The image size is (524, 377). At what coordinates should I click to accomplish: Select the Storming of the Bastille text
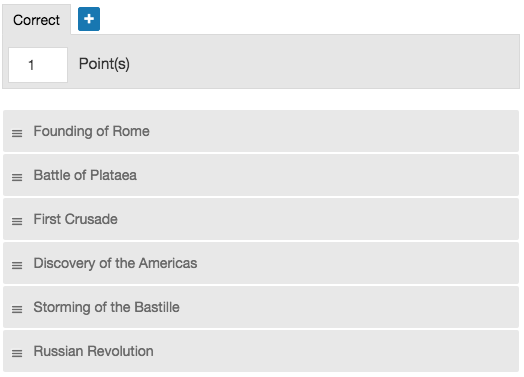click(x=106, y=307)
